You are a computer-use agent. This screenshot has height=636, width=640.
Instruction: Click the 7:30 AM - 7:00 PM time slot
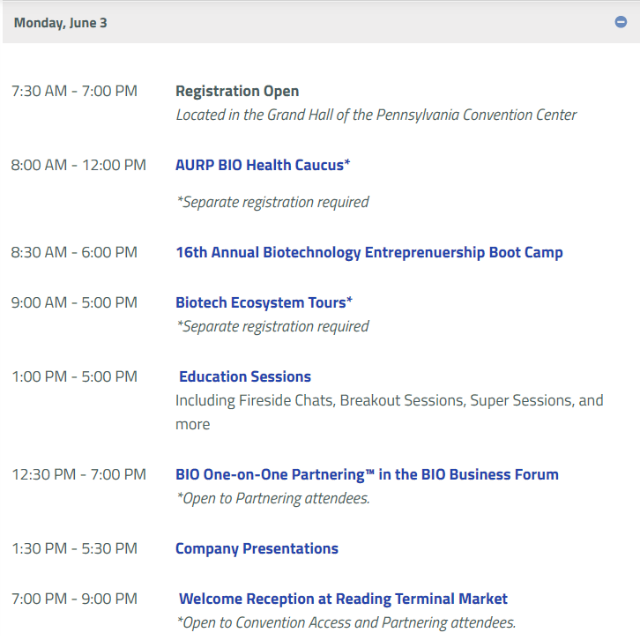coord(74,91)
